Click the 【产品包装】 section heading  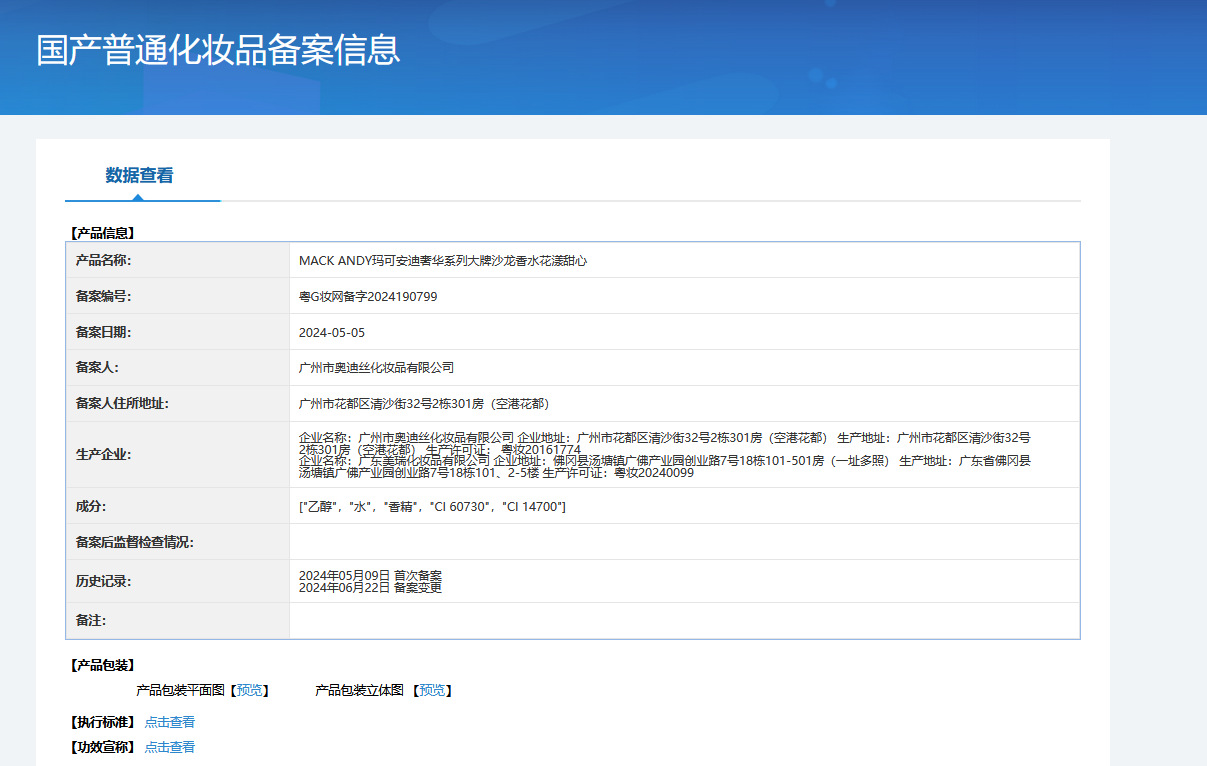pos(102,665)
